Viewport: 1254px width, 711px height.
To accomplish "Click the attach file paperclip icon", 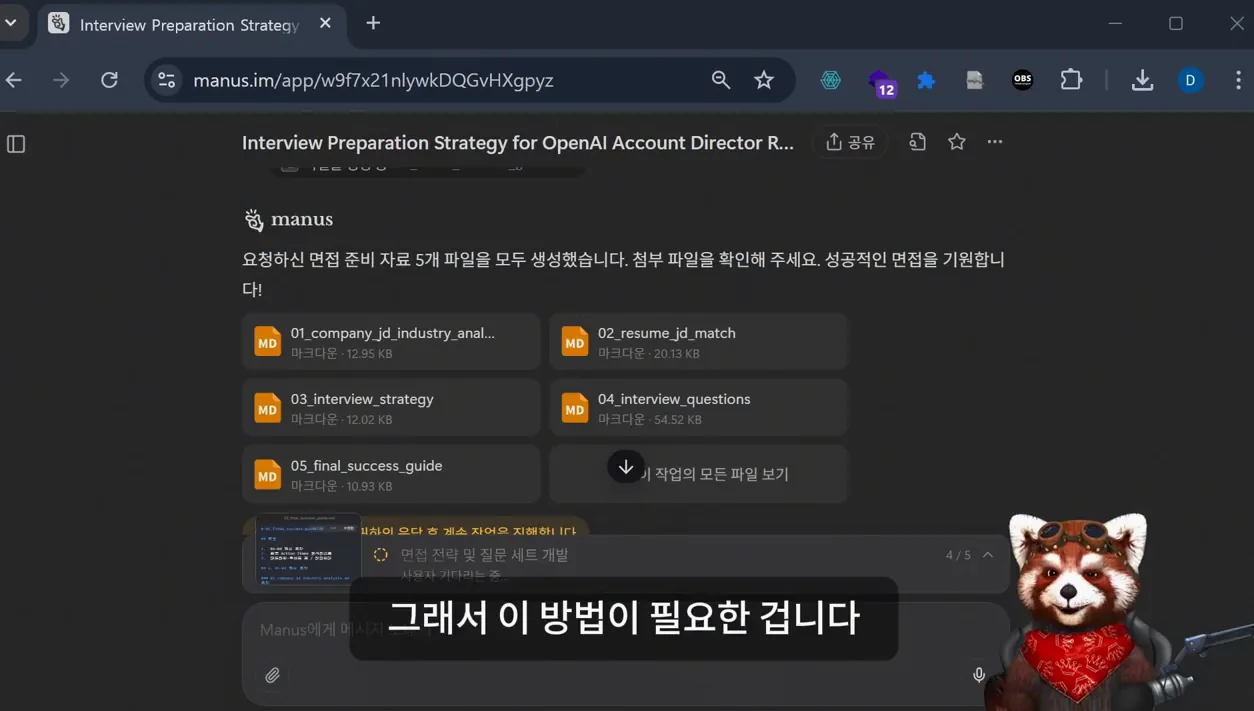I will [272, 676].
